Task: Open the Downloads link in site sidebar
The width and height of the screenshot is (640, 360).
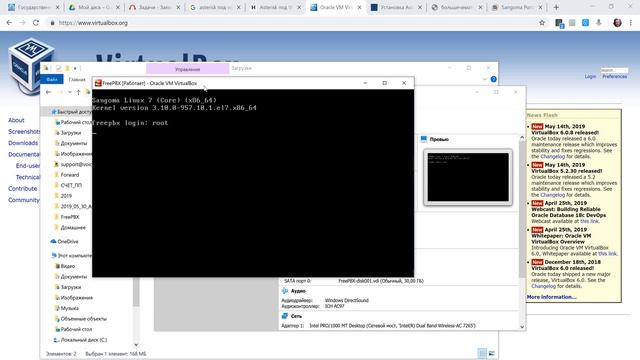Action: point(23,143)
